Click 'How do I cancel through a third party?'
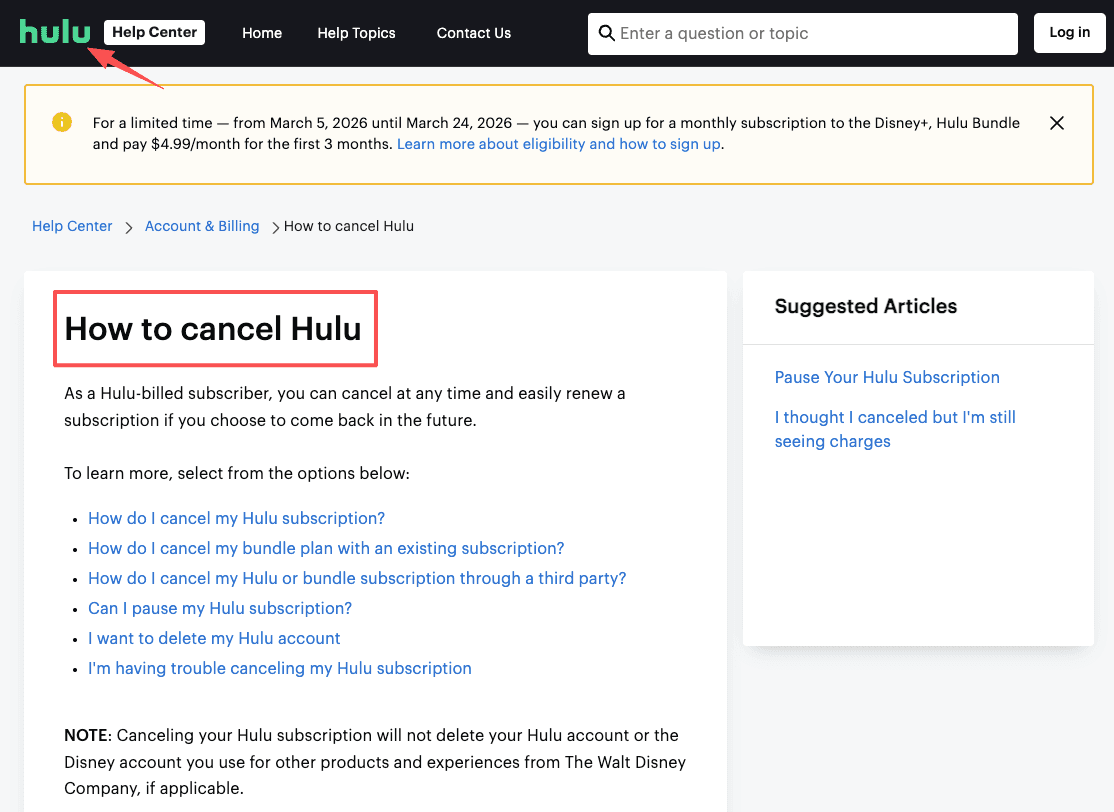 click(x=357, y=578)
